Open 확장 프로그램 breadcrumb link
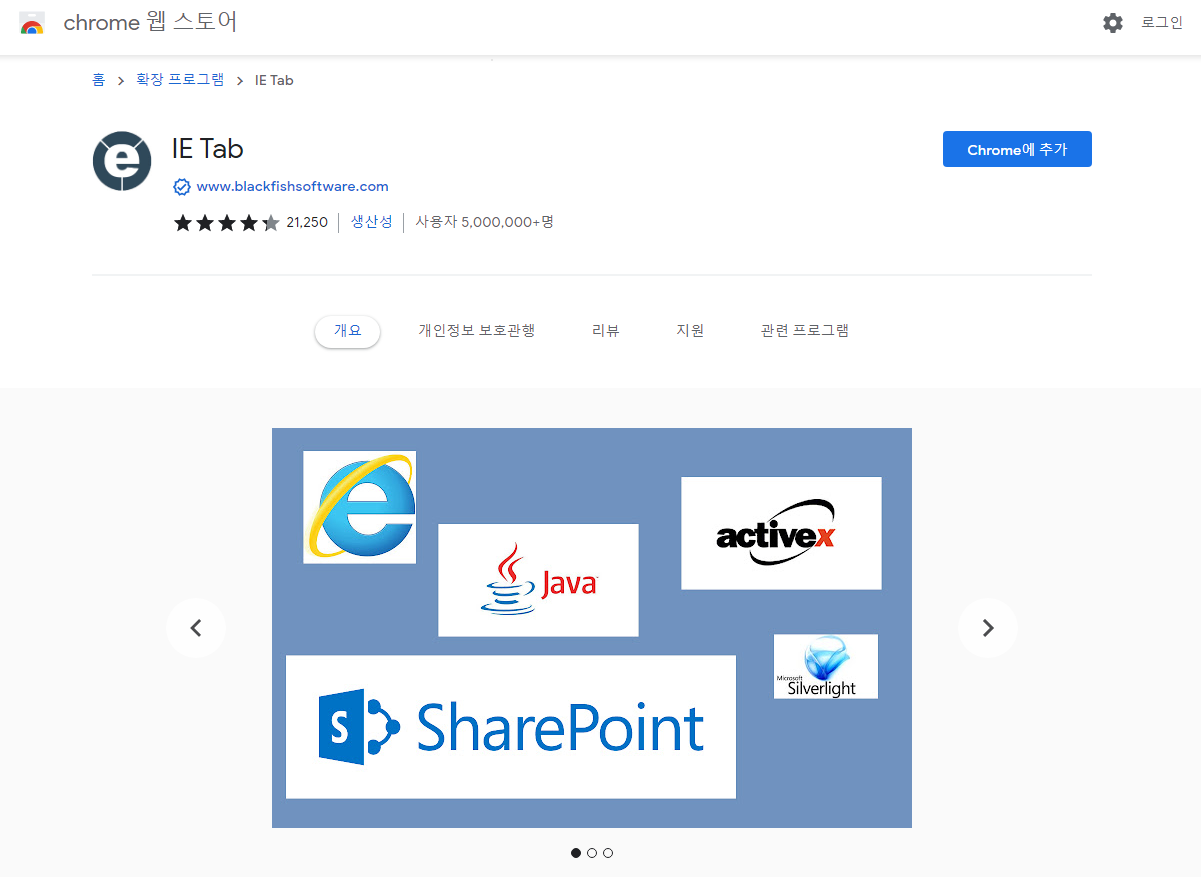1201x877 pixels. [x=180, y=80]
